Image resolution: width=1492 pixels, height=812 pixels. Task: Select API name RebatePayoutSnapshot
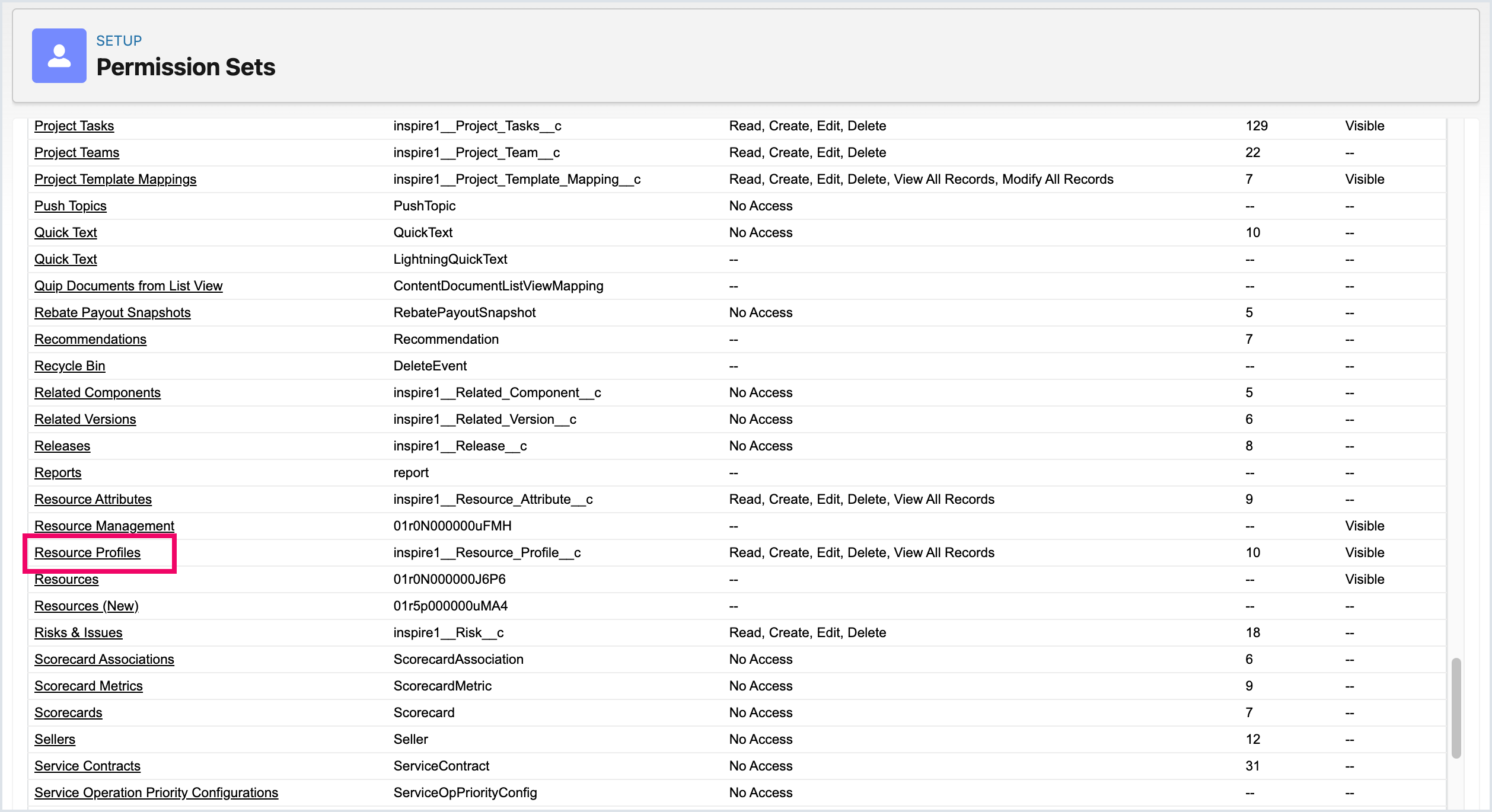pos(464,312)
